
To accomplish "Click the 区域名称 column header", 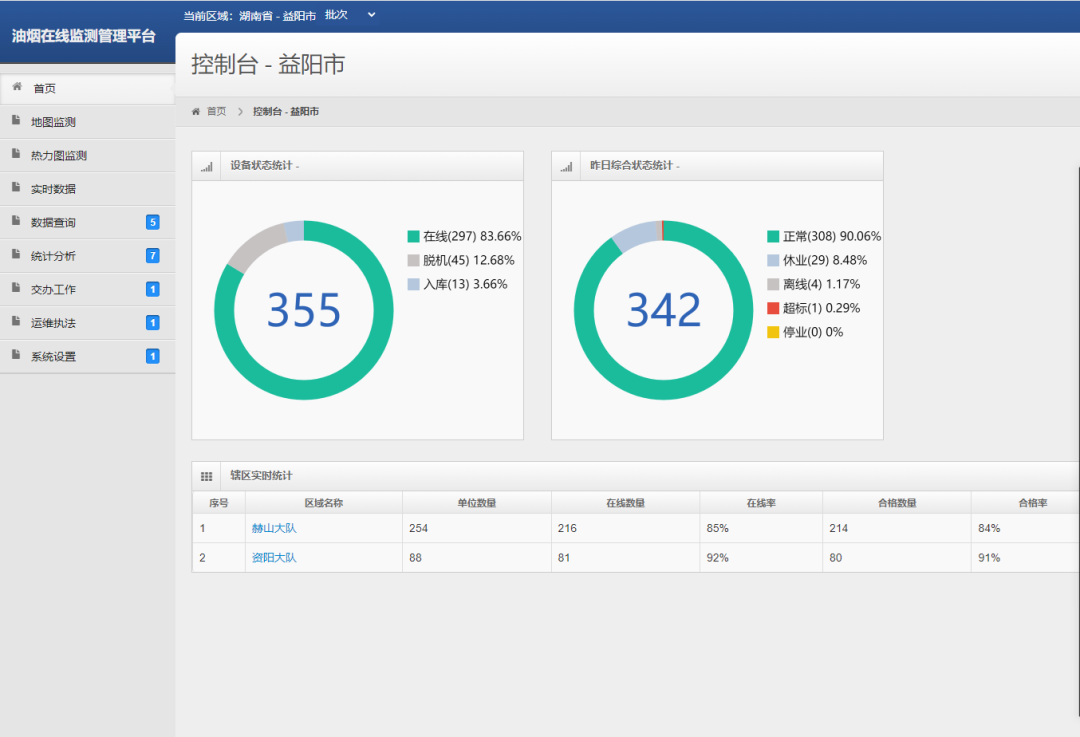I will pyautogui.click(x=324, y=503).
